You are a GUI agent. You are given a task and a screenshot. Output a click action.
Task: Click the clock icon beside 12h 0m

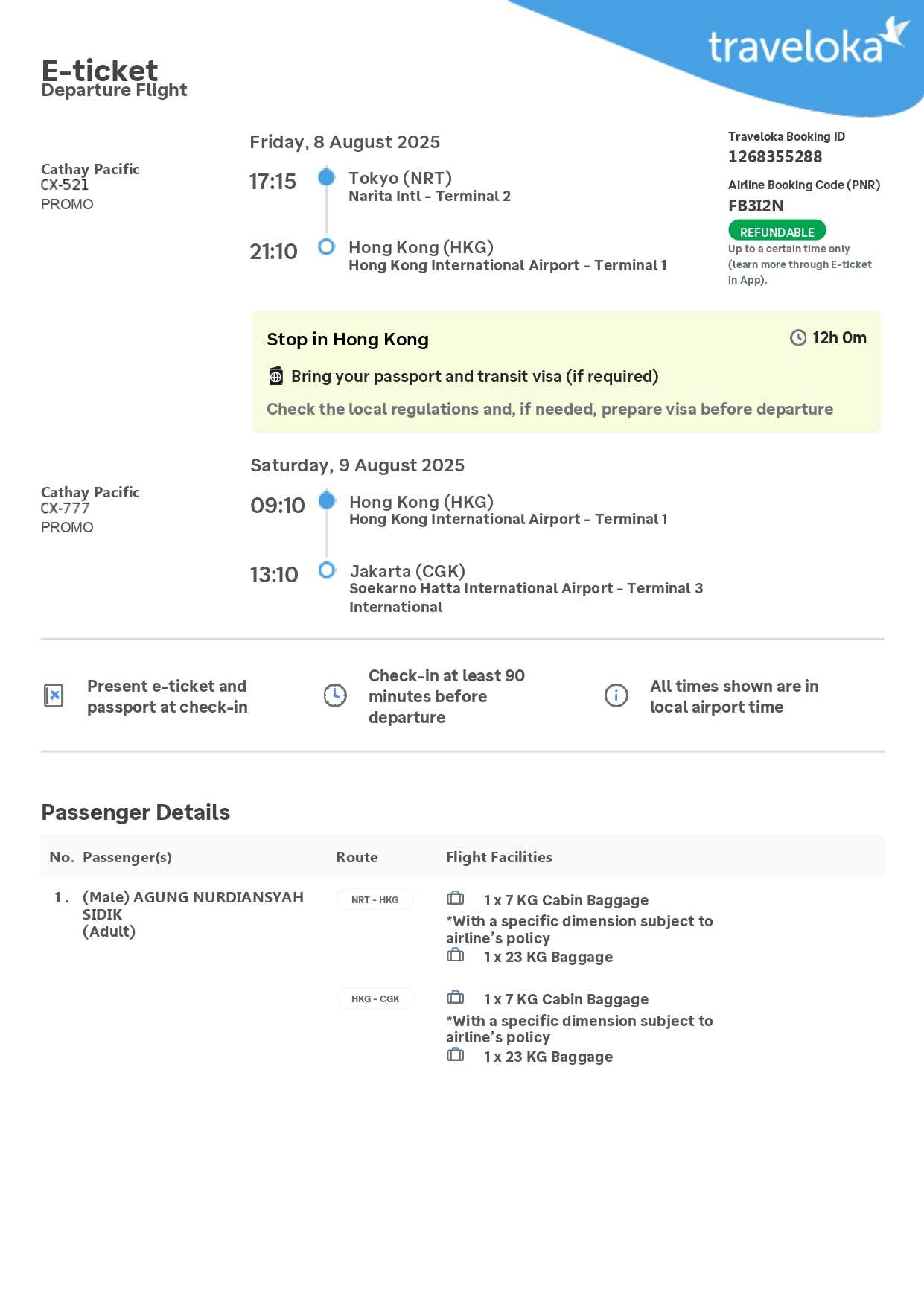(797, 338)
